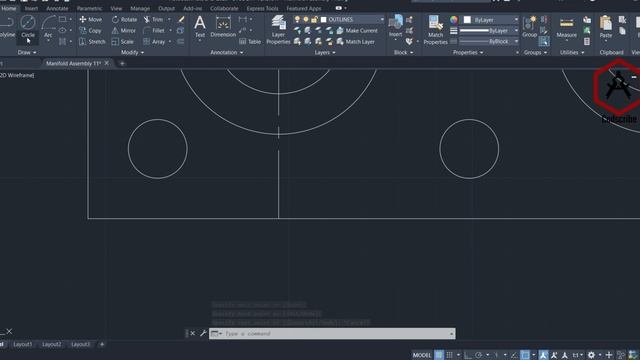Toggle polar tracking in status bar
This screenshot has width=640, height=360.
(478, 355)
